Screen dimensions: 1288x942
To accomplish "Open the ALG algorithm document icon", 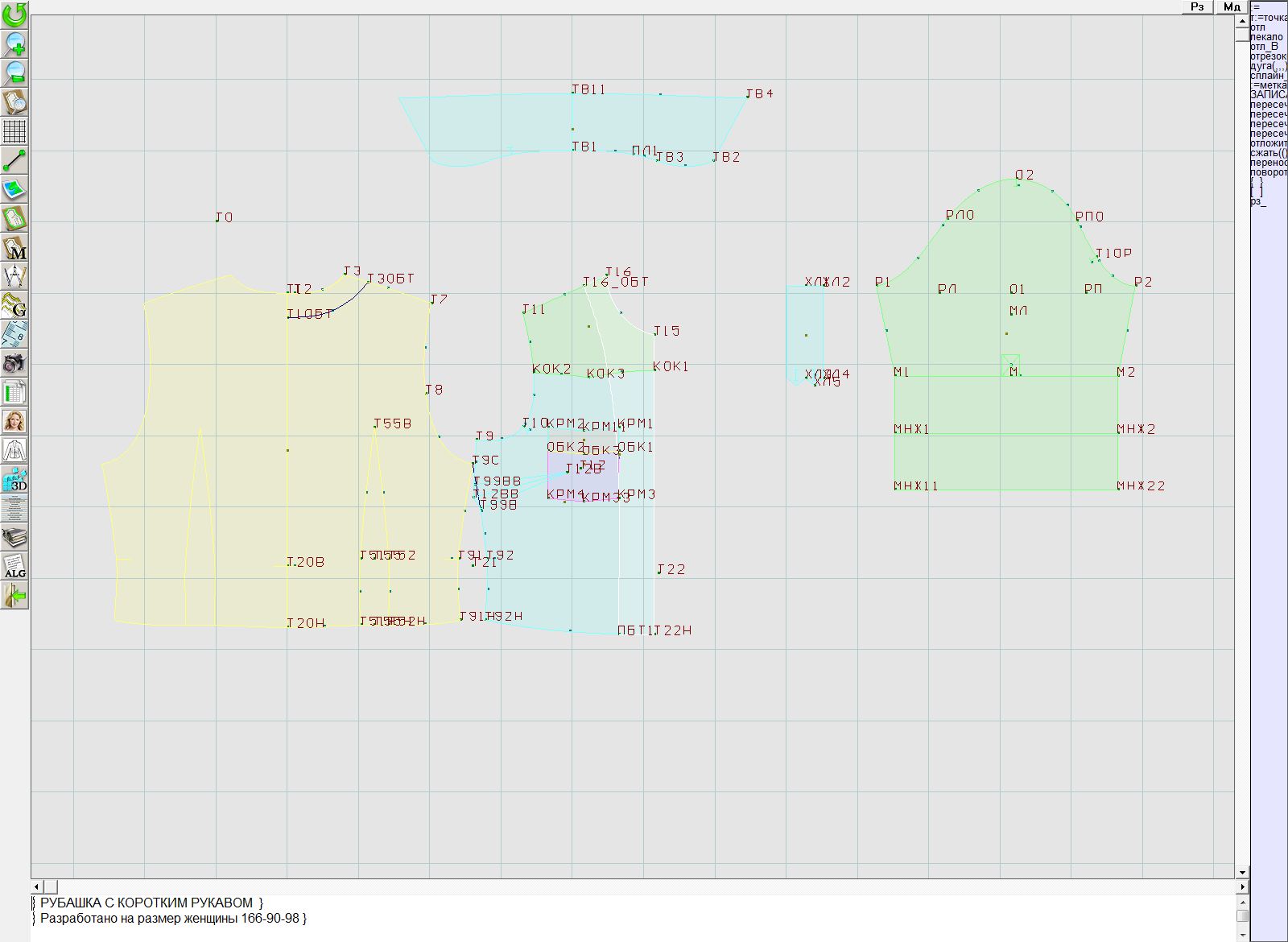I will [x=14, y=566].
